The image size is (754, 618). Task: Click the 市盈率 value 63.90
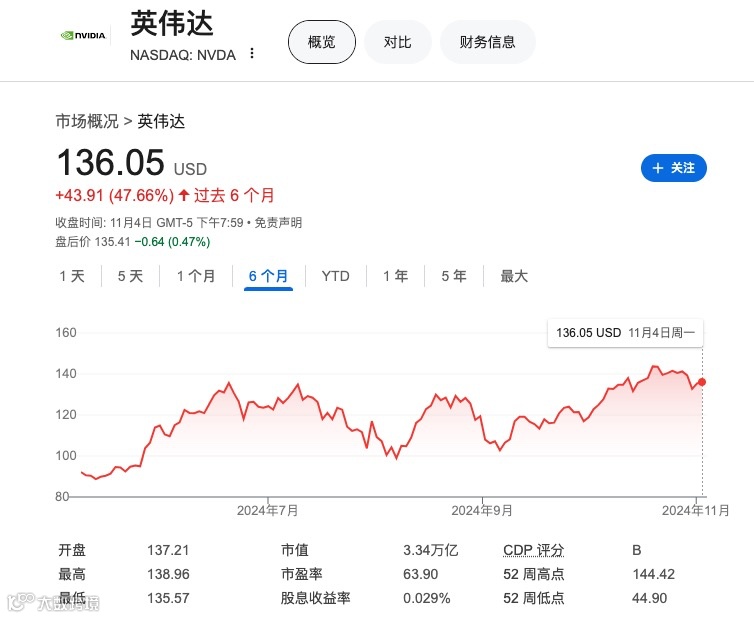[420, 574]
